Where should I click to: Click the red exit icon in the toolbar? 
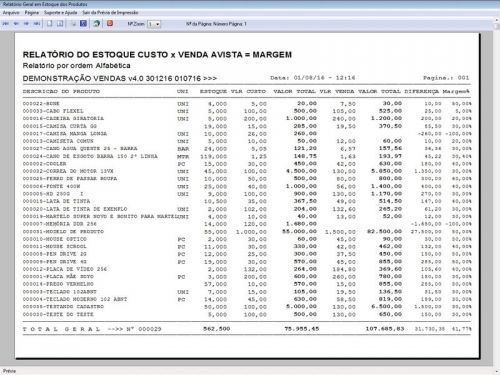pos(110,23)
